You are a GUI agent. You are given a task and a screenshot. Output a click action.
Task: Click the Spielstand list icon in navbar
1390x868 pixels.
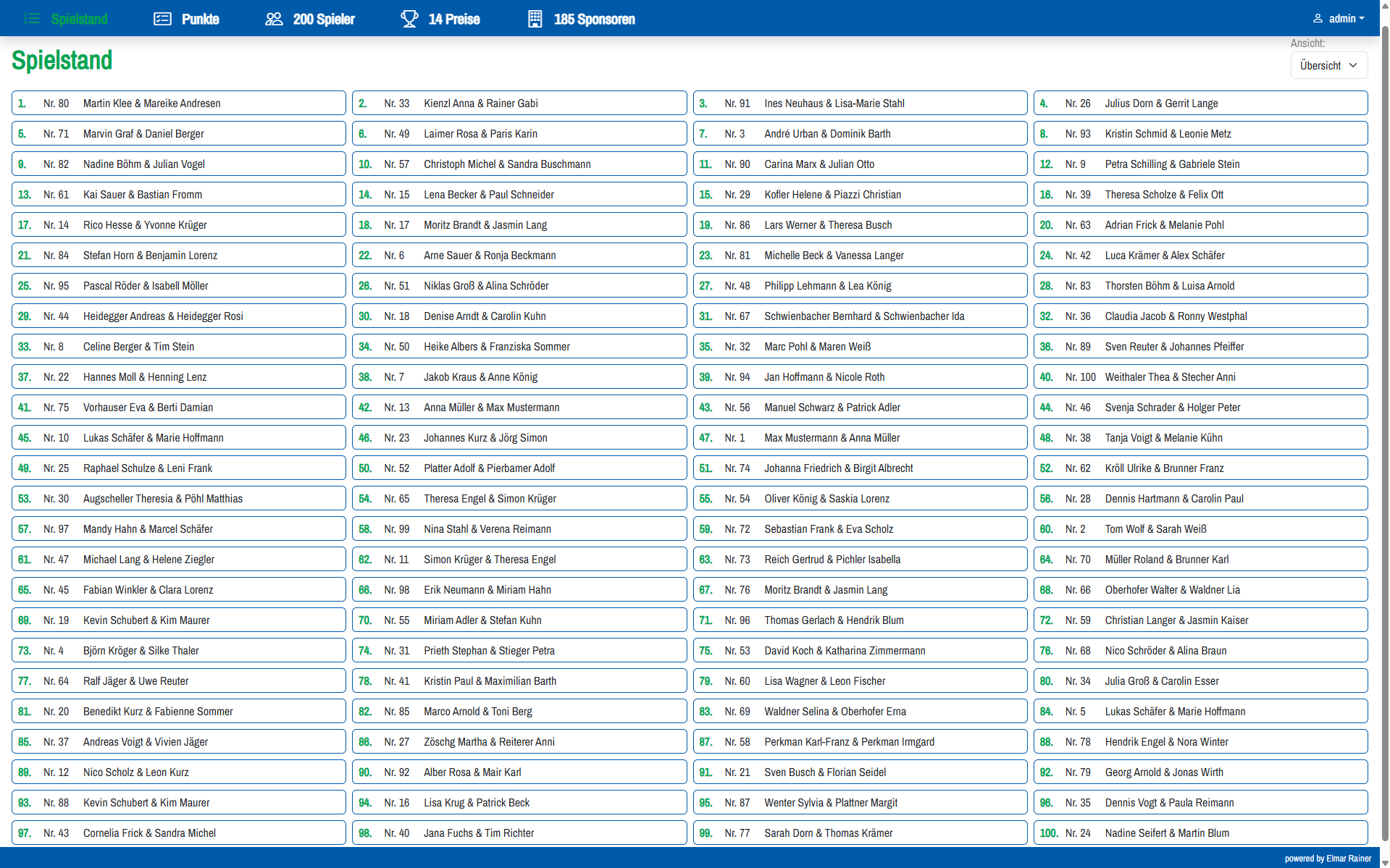coord(31,19)
